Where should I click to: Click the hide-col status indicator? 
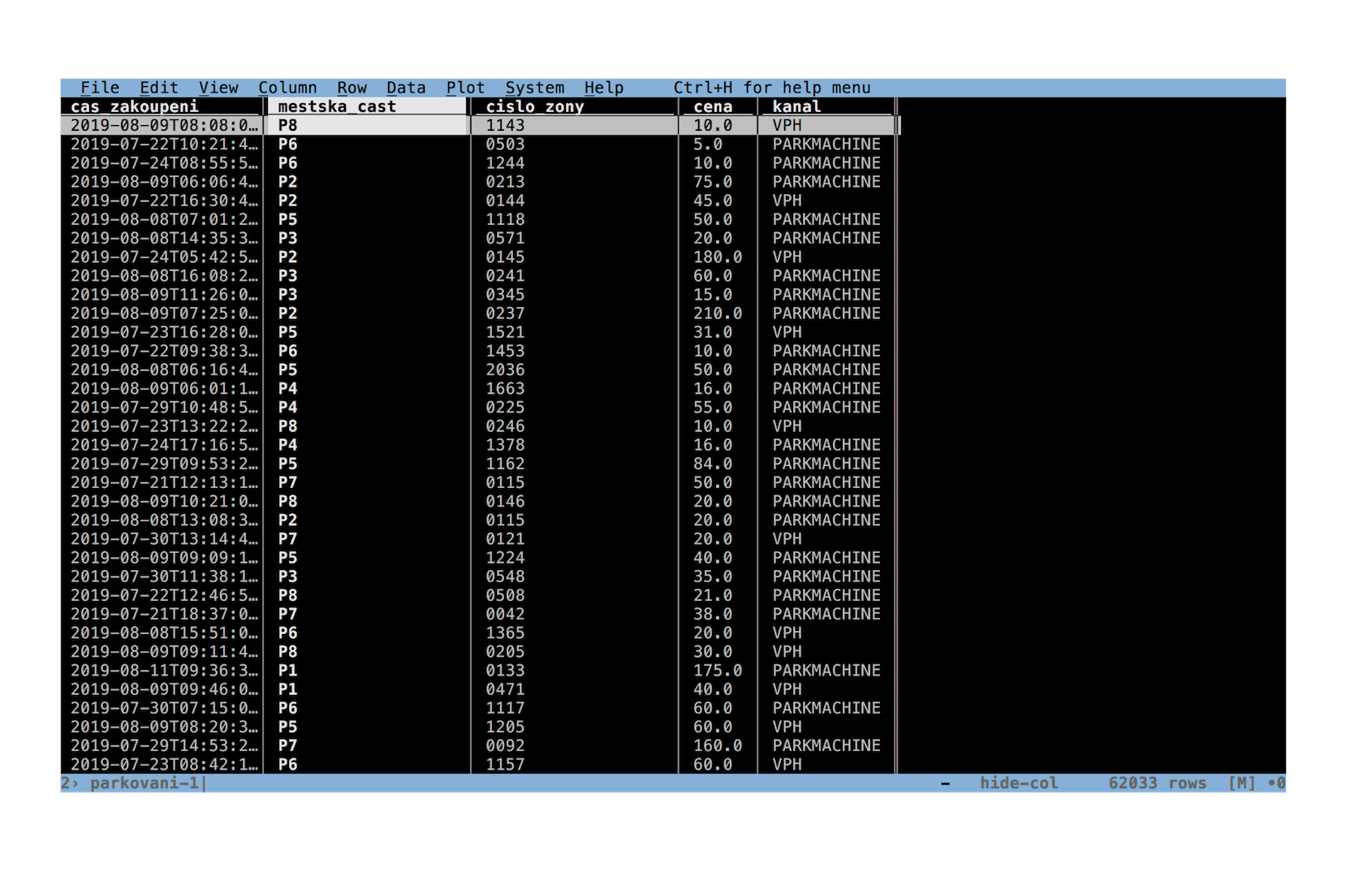pos(1019,784)
